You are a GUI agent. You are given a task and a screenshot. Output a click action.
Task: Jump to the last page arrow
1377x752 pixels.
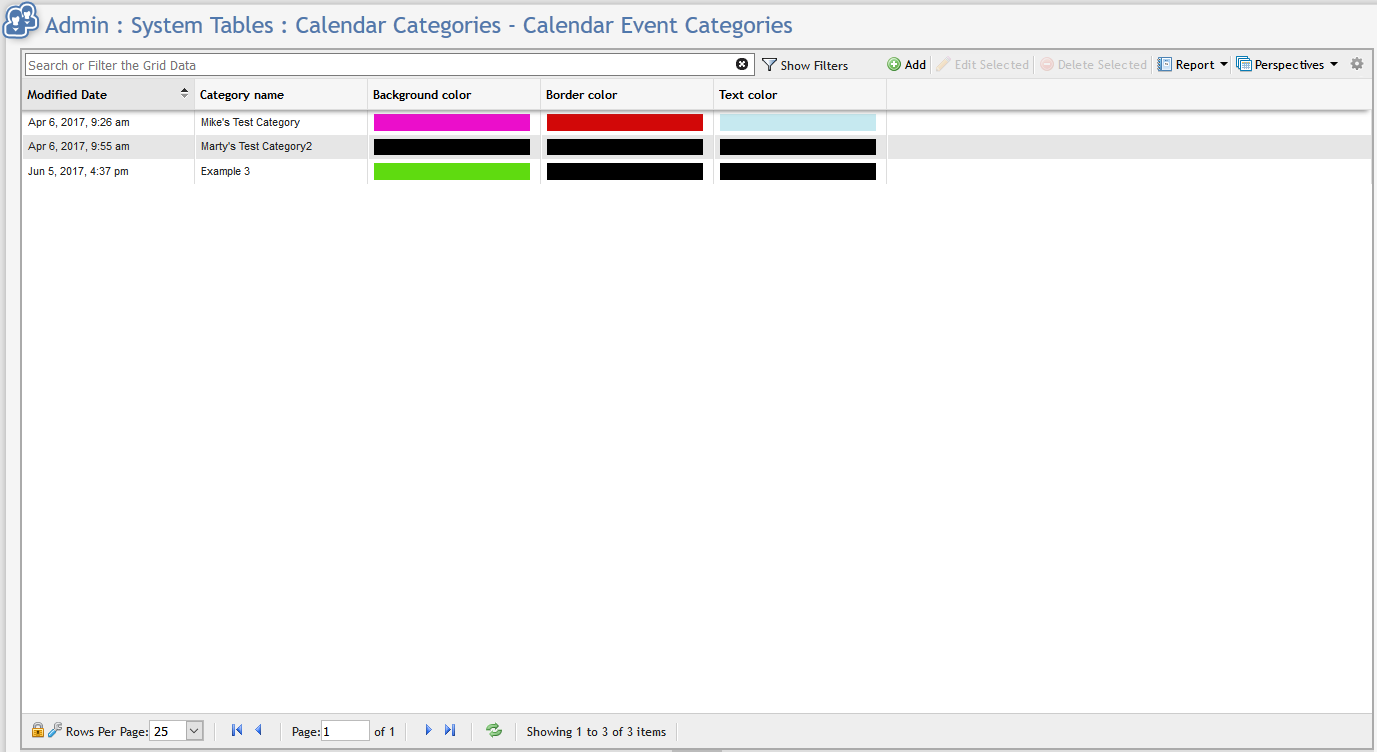(x=450, y=730)
